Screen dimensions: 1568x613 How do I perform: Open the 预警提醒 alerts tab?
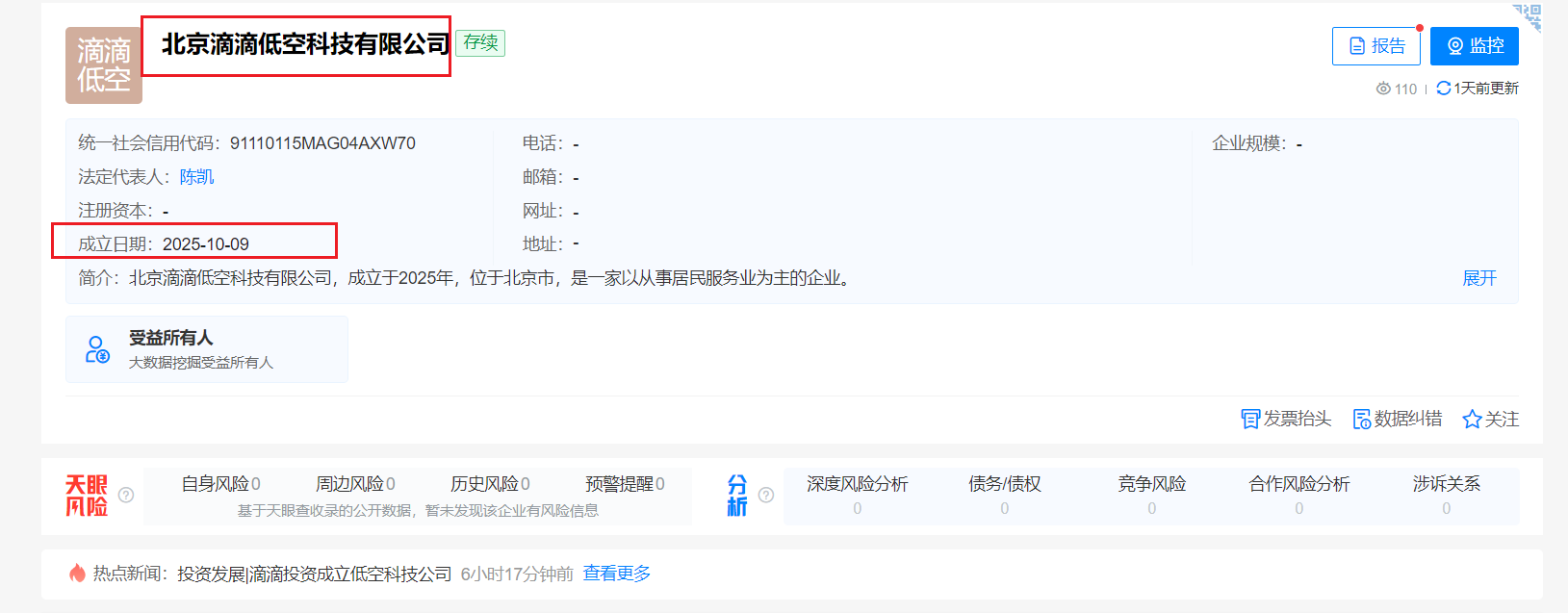[x=625, y=484]
